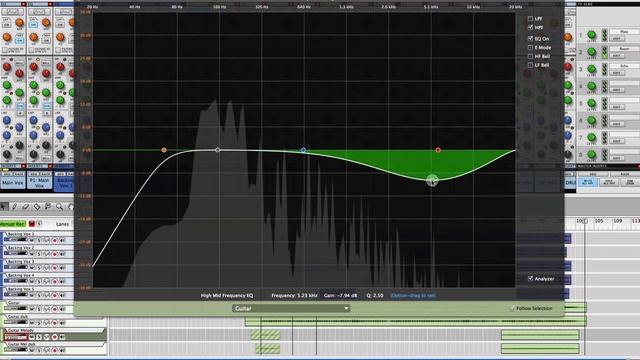Click the red high frequency EQ node
The height and width of the screenshot is (360, 640).
pos(438,150)
